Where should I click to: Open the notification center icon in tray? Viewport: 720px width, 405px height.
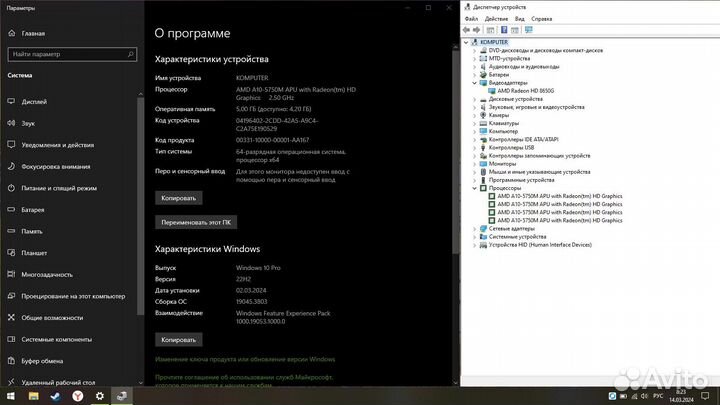(x=705, y=396)
